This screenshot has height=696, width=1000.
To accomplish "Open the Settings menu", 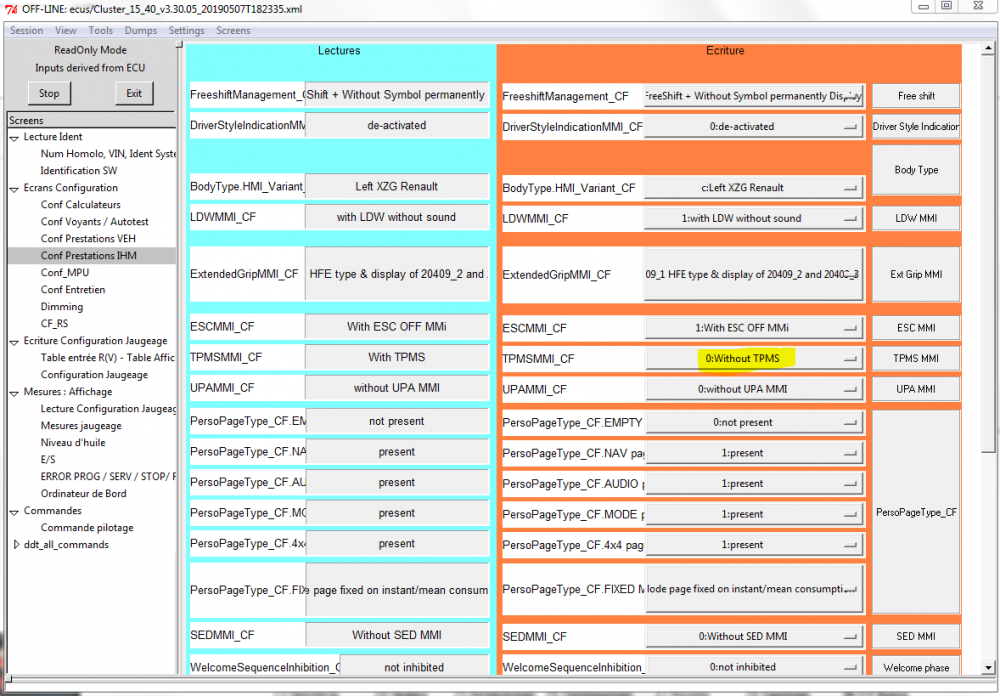I will pos(187,31).
